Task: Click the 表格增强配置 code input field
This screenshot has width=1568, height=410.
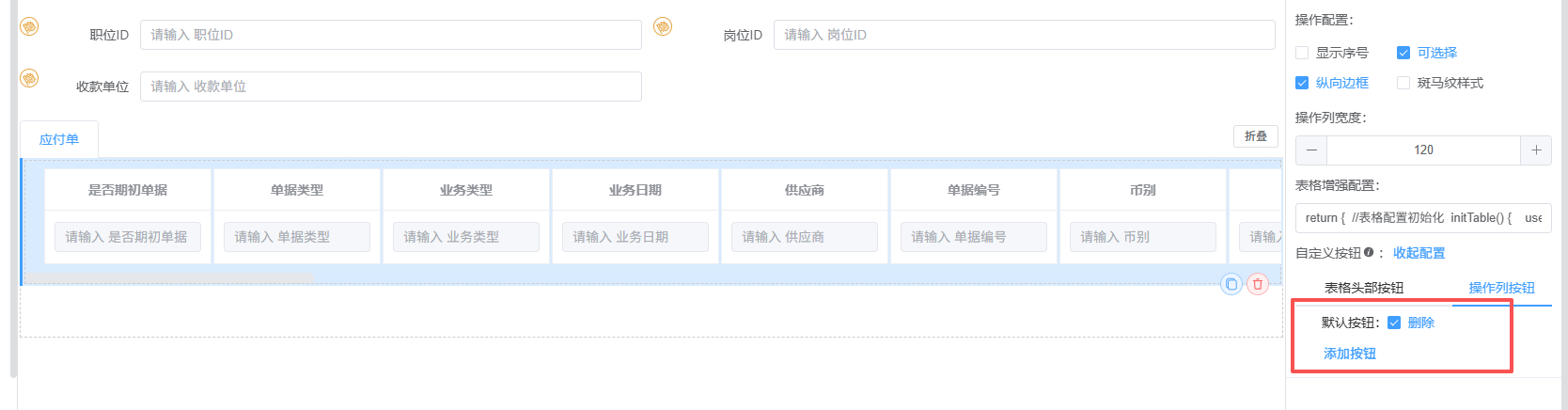Action: 1422,217
